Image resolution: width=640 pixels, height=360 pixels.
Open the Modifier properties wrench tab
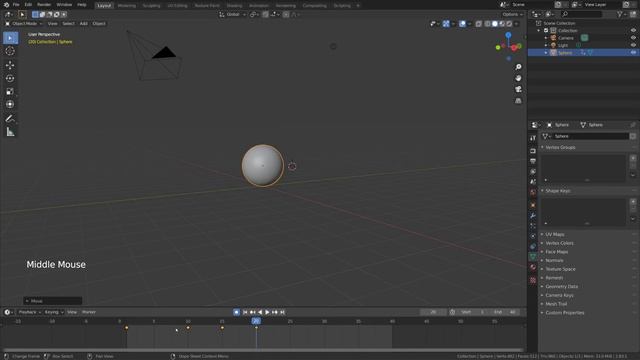click(533, 215)
